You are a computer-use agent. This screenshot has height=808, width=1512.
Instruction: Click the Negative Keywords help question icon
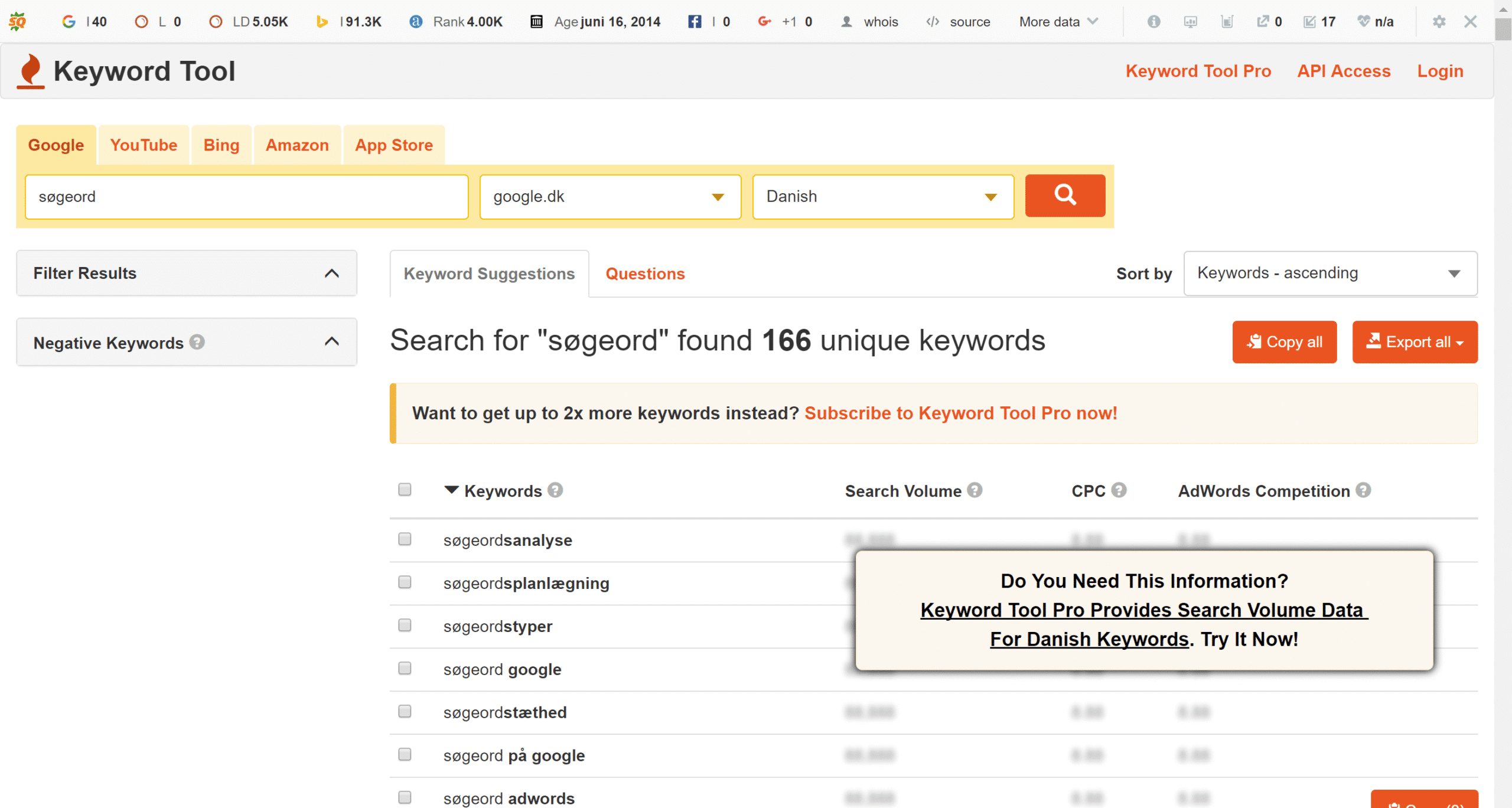(x=197, y=342)
